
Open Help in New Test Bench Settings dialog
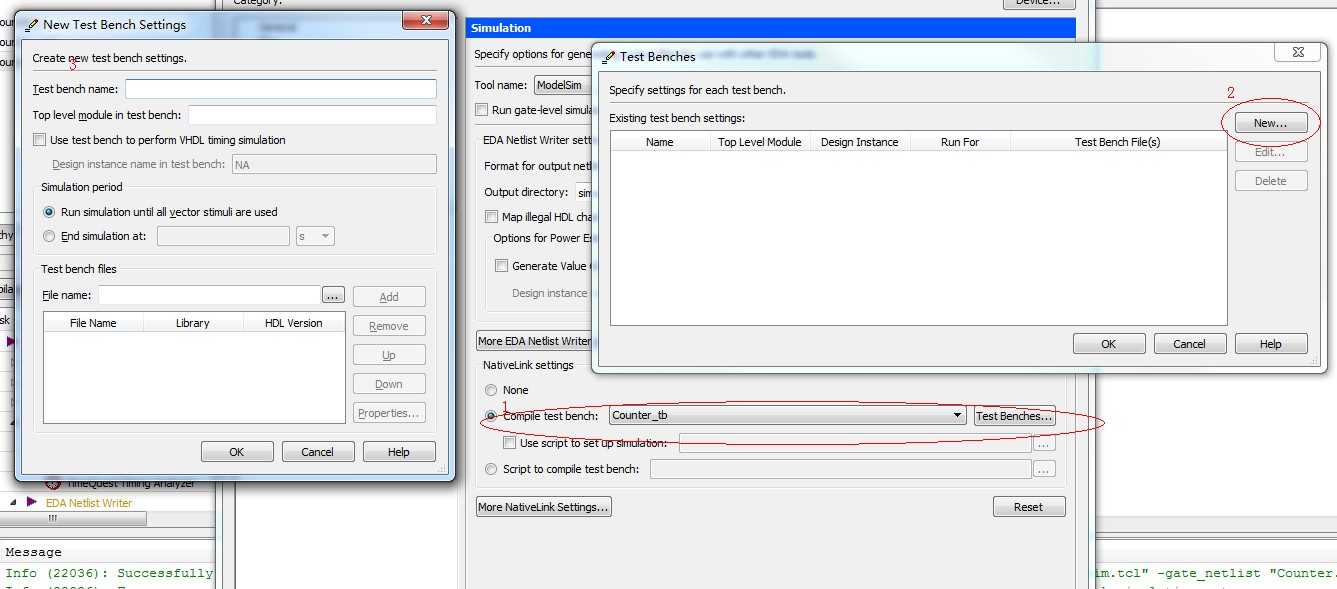(x=399, y=452)
